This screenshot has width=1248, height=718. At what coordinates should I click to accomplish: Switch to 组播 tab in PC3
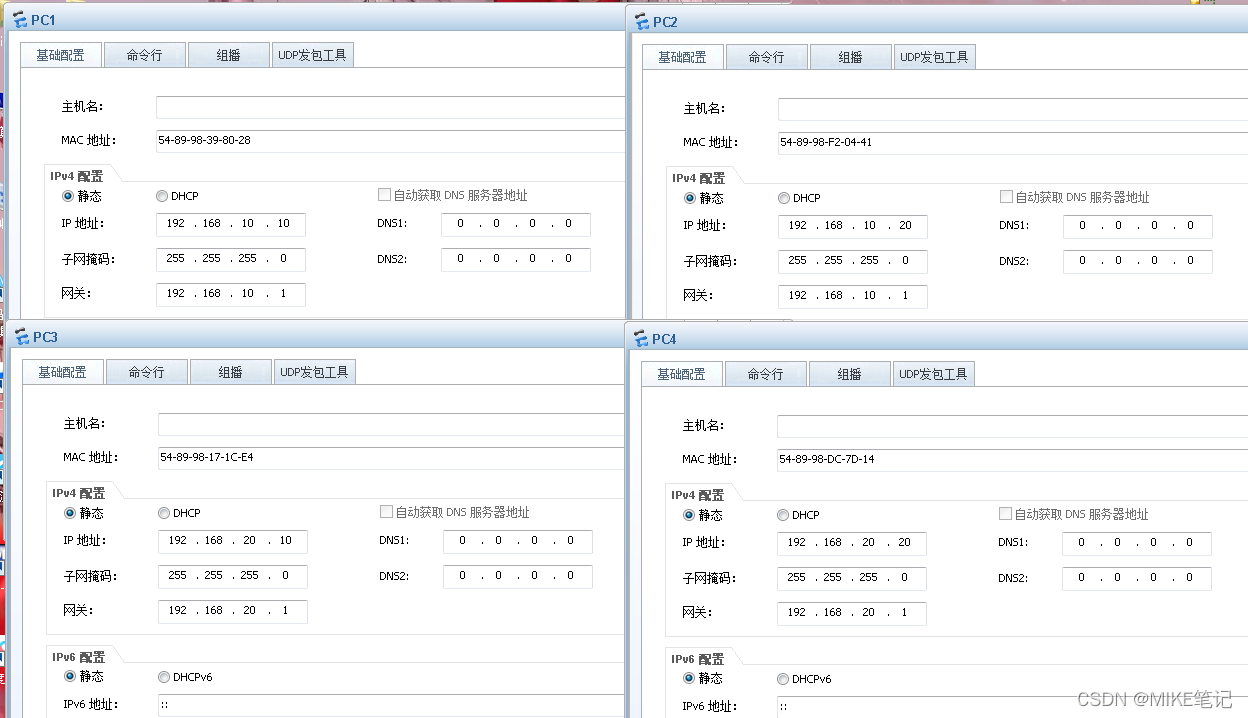coord(230,372)
